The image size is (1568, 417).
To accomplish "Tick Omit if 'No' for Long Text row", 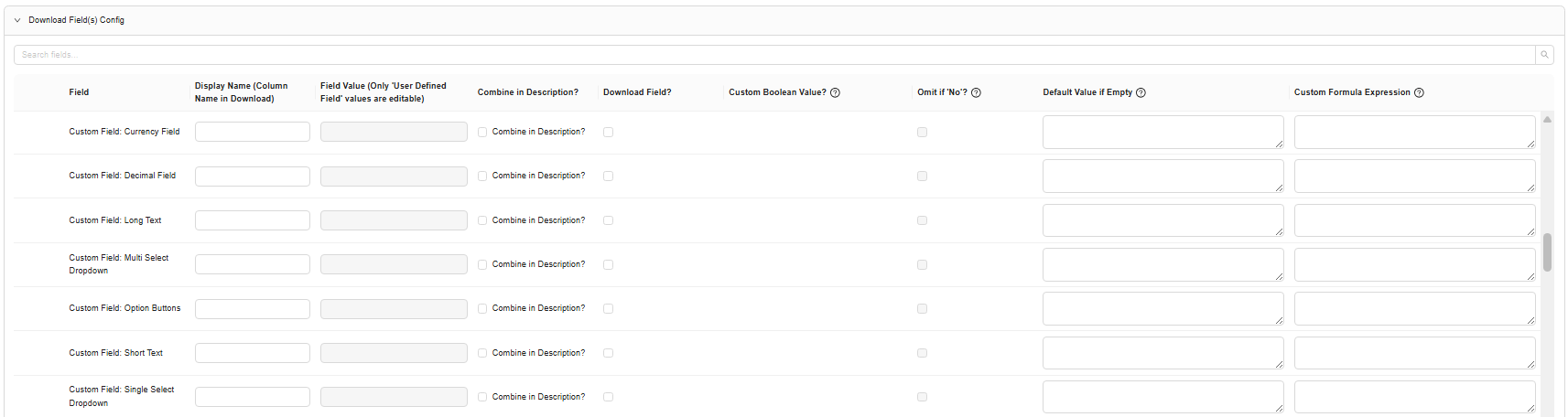I will pos(922,220).
